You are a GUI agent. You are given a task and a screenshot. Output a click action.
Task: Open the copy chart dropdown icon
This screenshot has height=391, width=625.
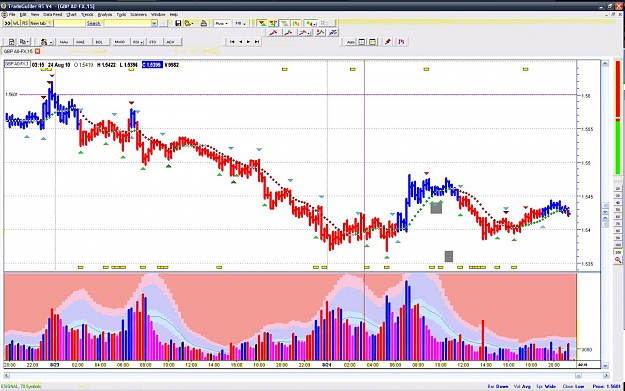pos(25,42)
